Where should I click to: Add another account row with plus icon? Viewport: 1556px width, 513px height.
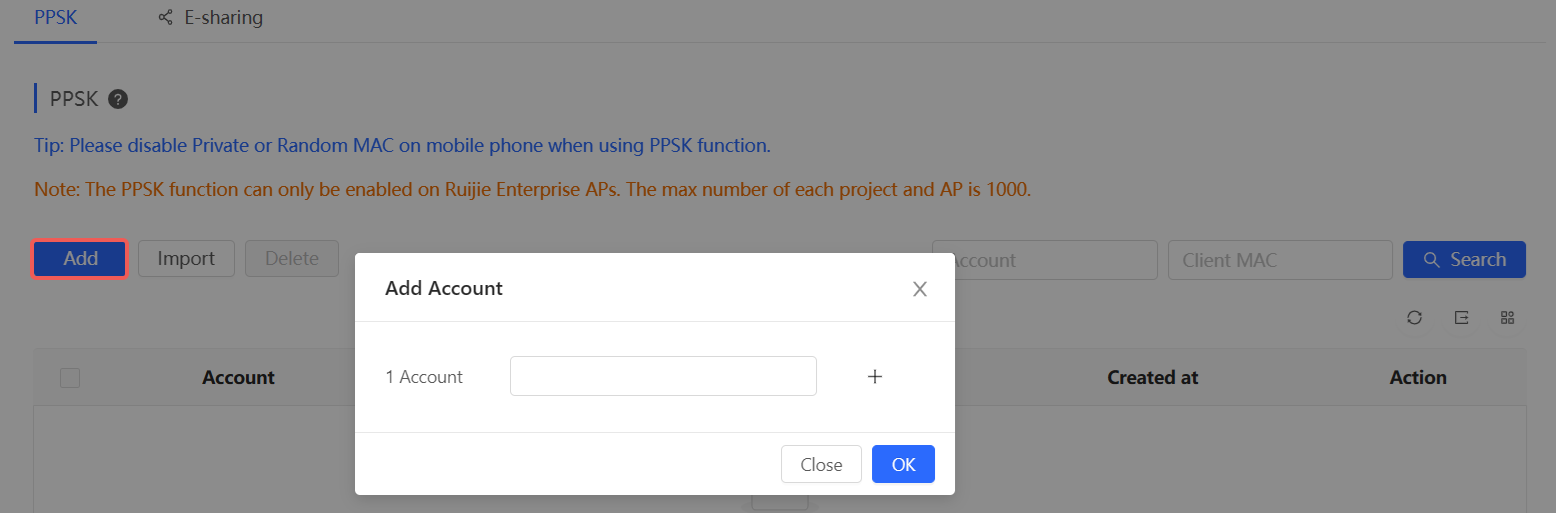pyautogui.click(x=875, y=377)
